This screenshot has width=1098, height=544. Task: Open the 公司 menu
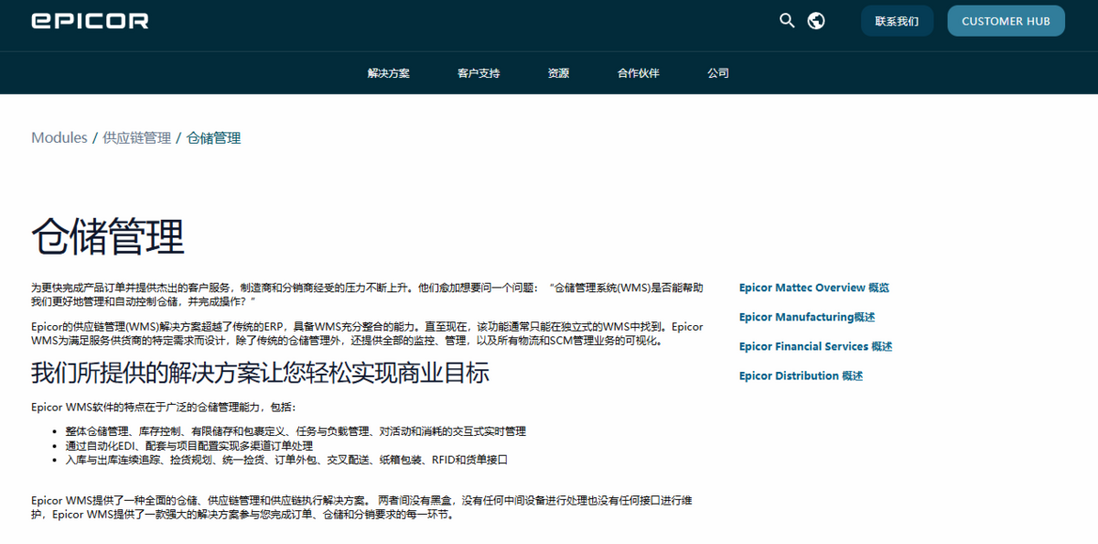tap(718, 73)
